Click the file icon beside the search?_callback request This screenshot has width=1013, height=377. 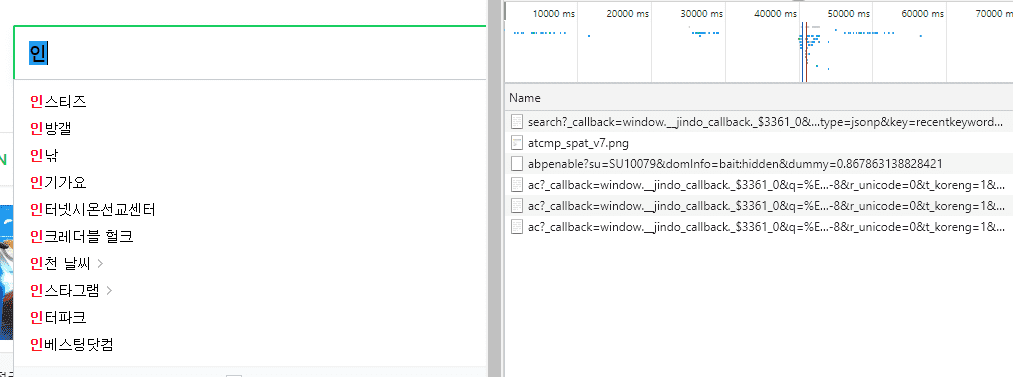(x=516, y=121)
